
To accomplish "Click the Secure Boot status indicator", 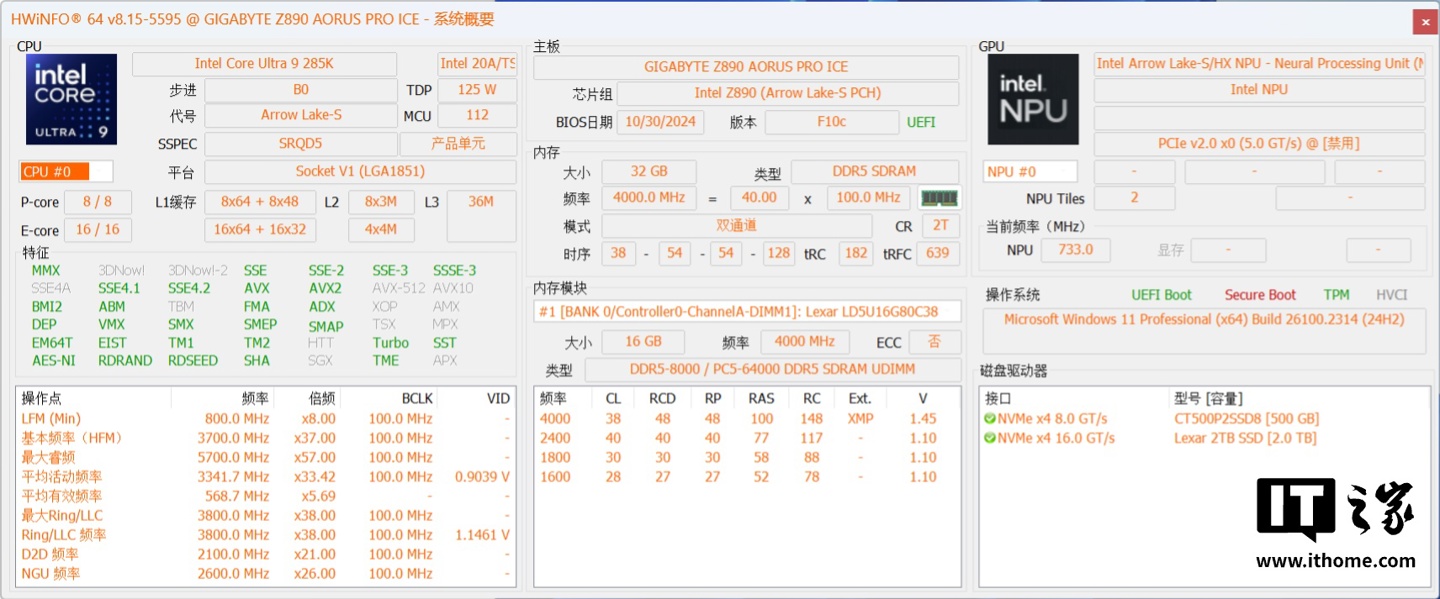I will (x=1260, y=295).
